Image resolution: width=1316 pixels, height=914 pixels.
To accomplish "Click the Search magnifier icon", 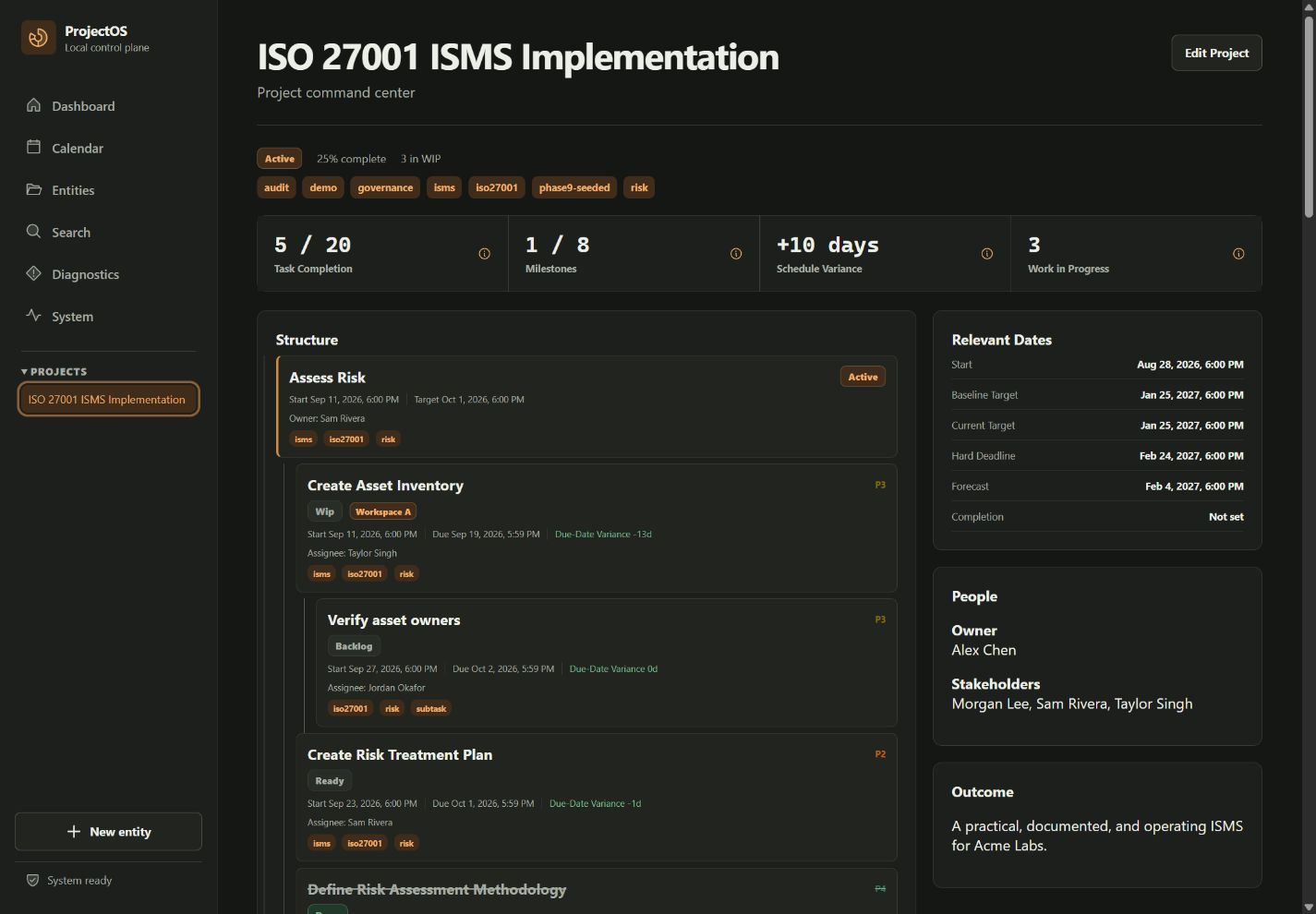I will 34,232.
